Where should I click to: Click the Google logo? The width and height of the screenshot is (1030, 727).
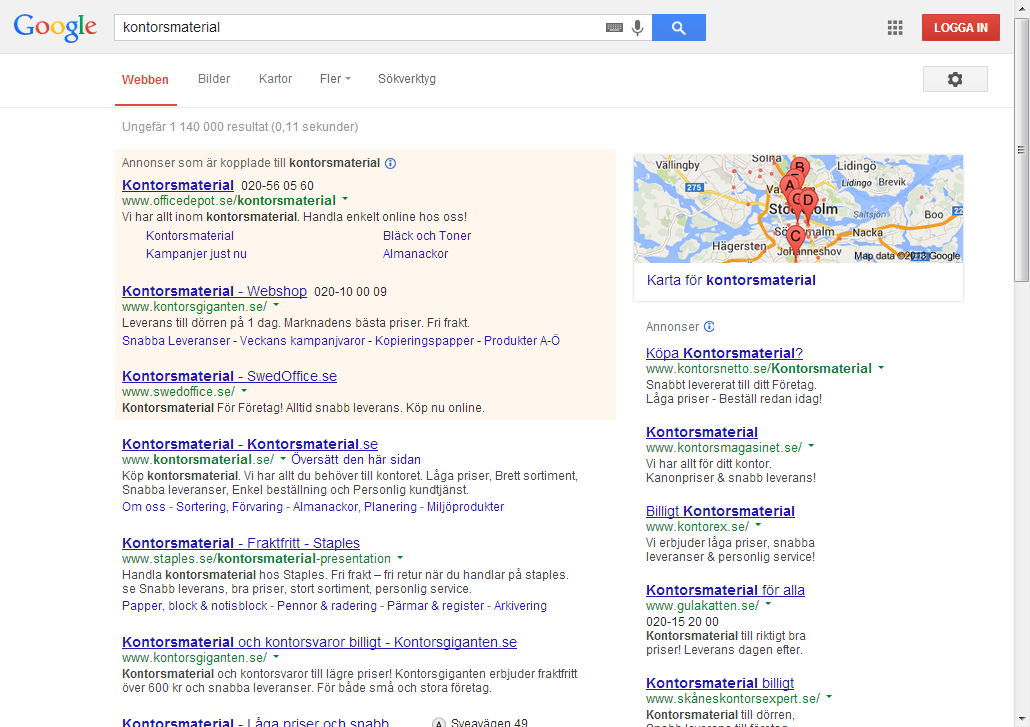(x=55, y=28)
